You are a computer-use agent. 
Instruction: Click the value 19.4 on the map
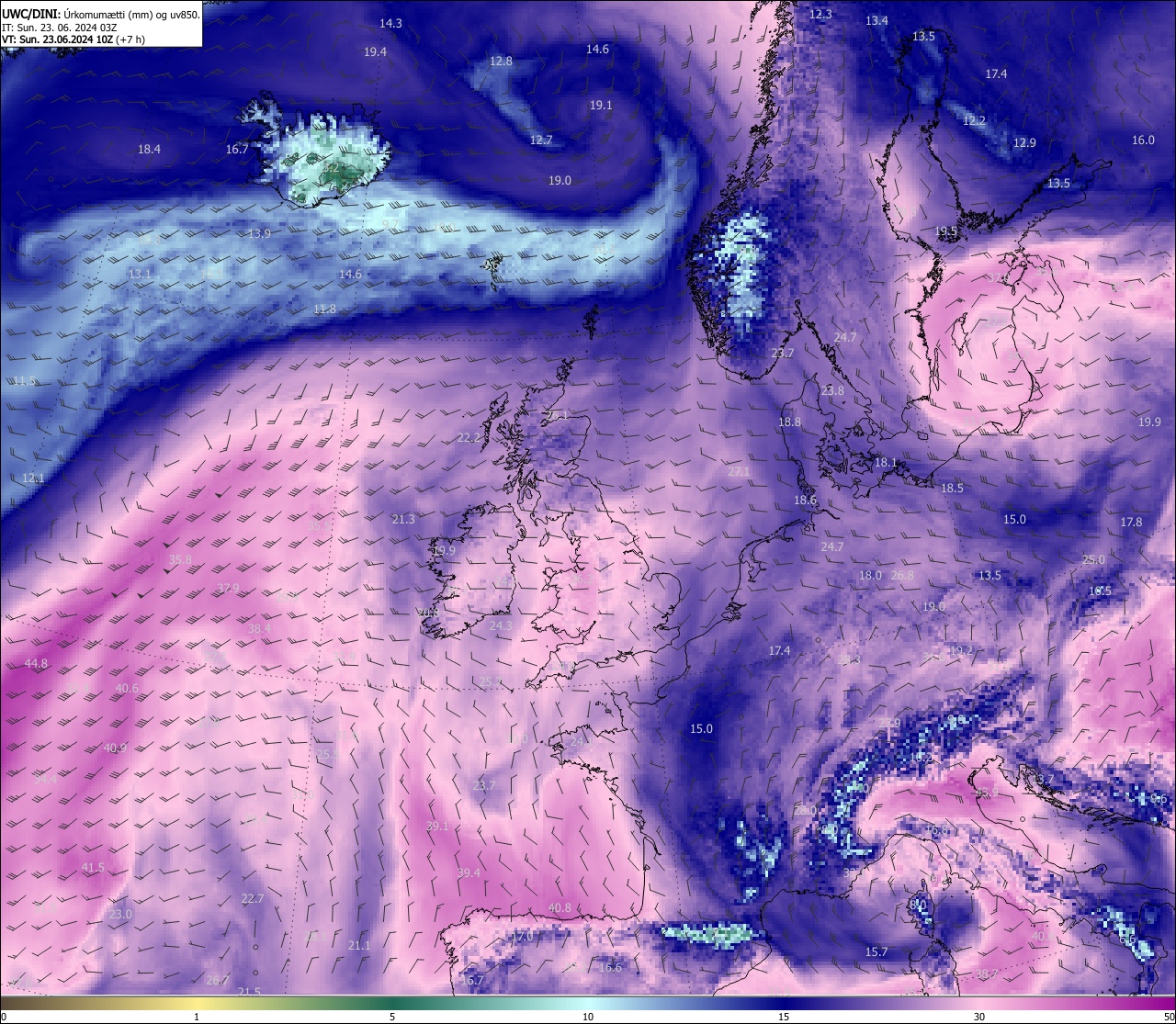click(375, 52)
